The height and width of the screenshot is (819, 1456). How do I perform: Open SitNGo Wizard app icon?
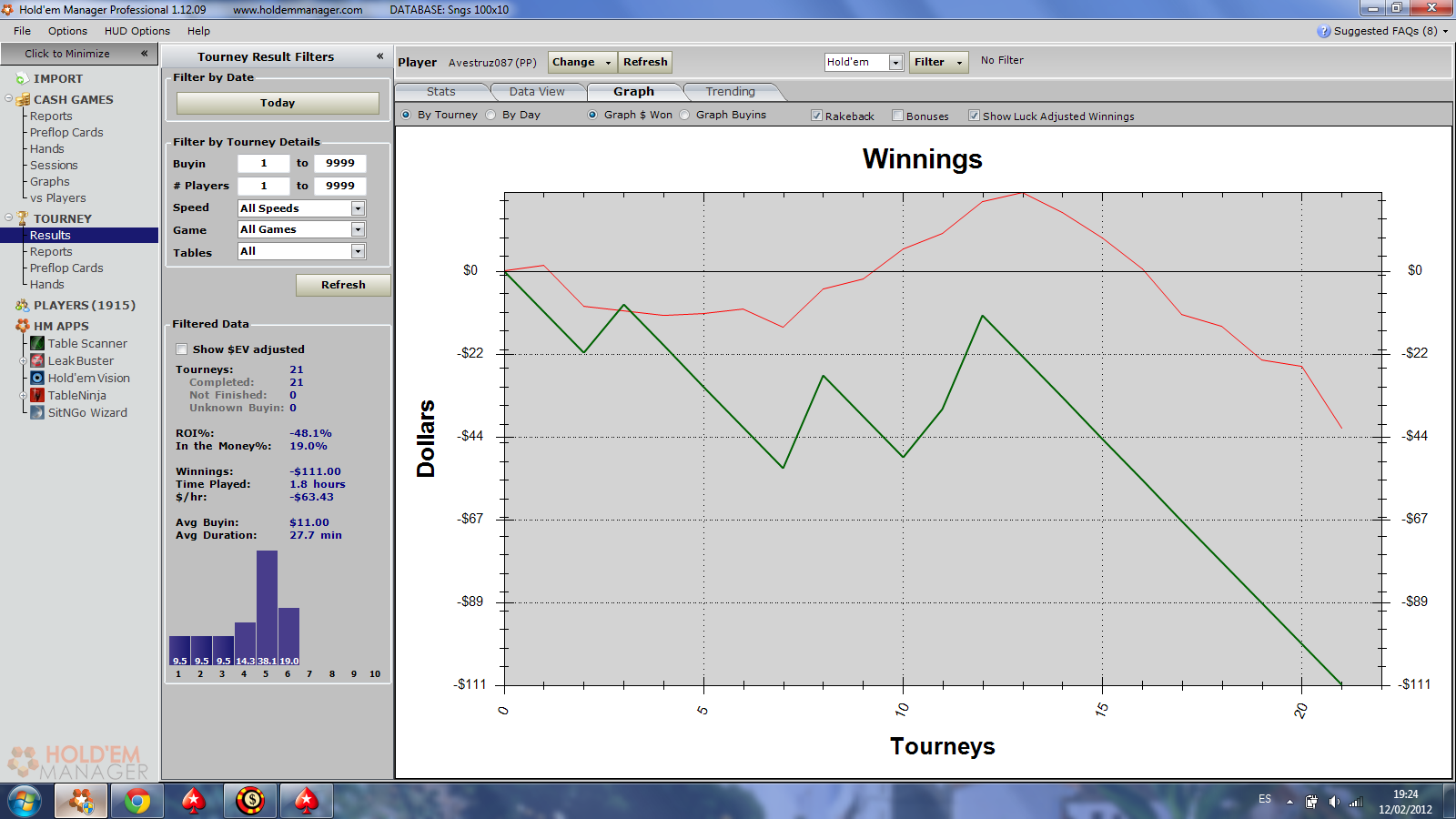pyautogui.click(x=37, y=412)
